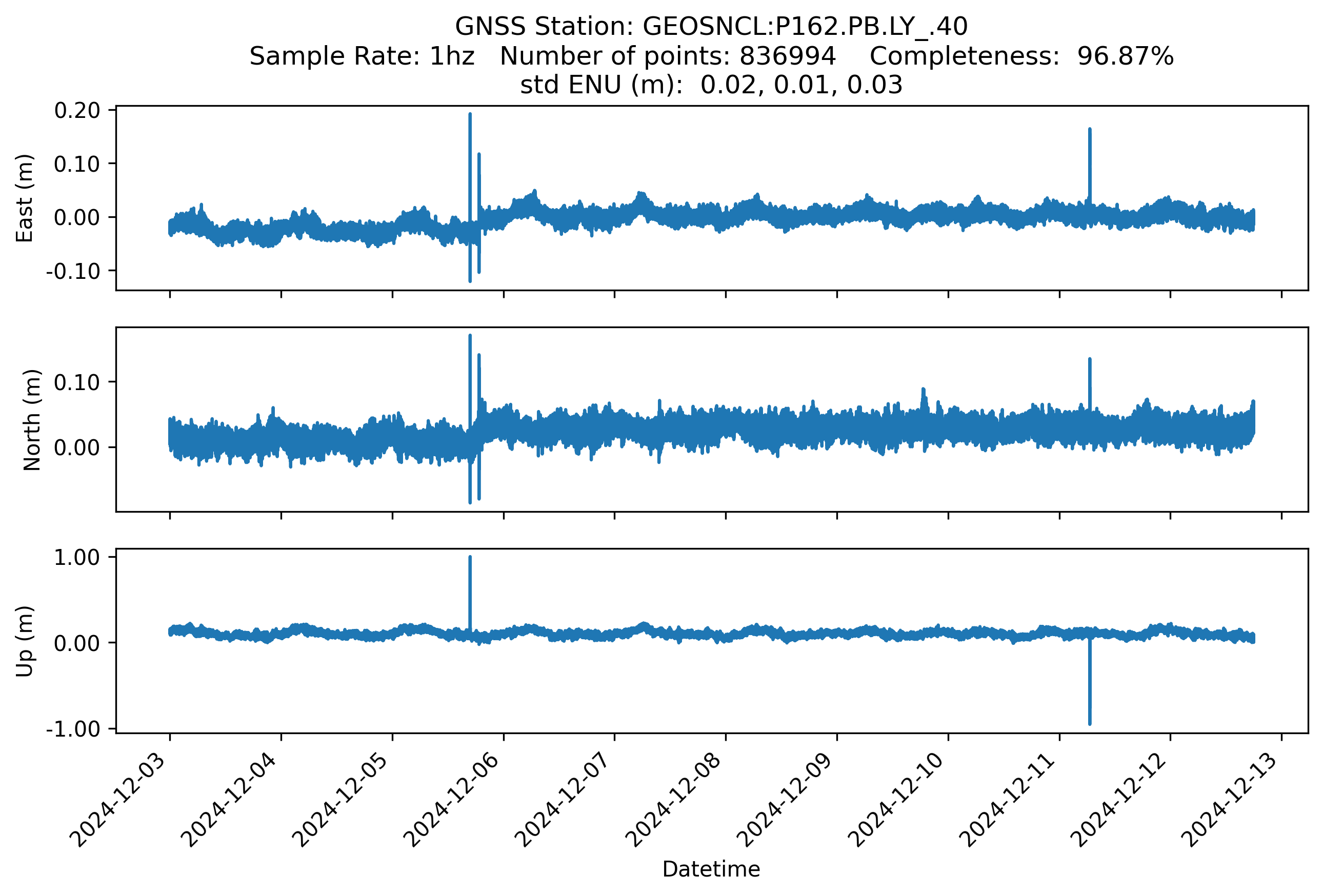This screenshot has width=1323, height=896.
Task: Click the Datetime x-axis label
Action: (711, 869)
